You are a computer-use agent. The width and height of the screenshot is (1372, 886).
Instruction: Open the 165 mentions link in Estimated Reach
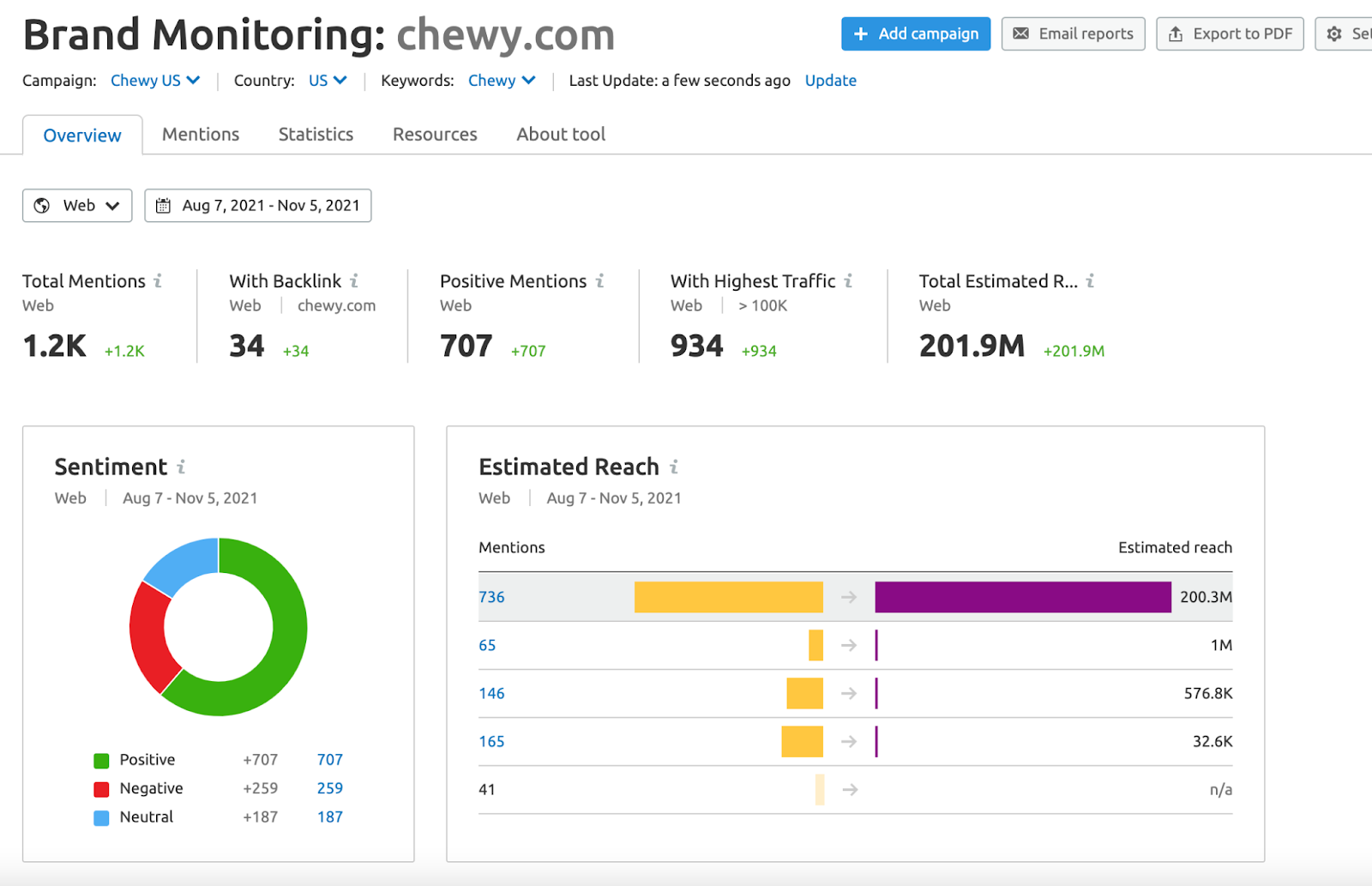click(x=491, y=741)
